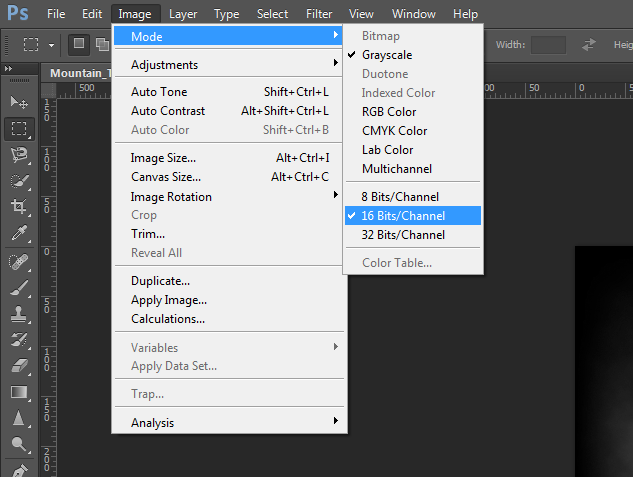Choose Duplicate command

228,281
